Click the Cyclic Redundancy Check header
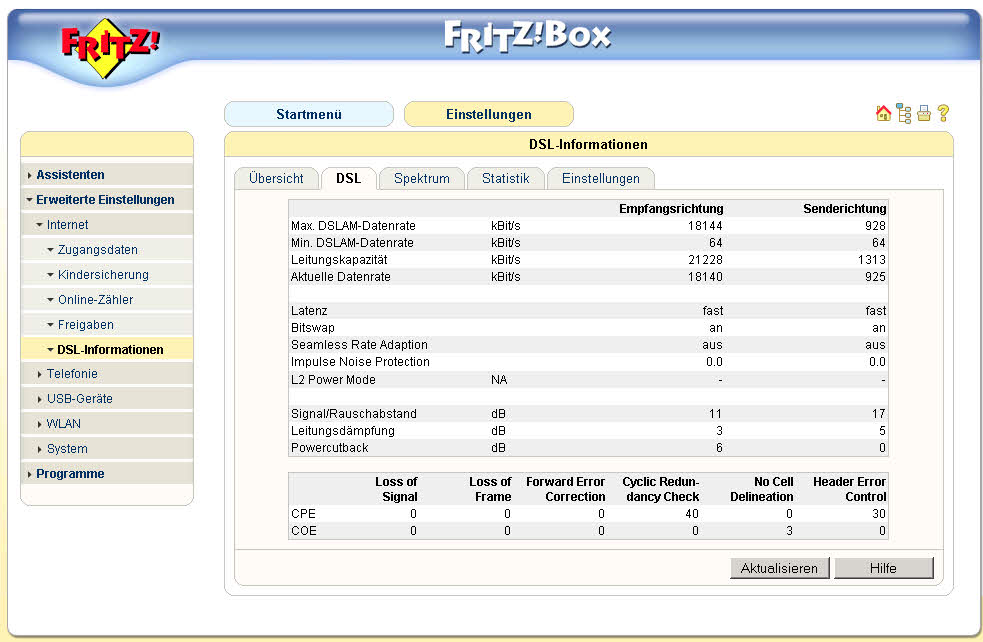Image resolution: width=983 pixels, height=642 pixels. 661,489
